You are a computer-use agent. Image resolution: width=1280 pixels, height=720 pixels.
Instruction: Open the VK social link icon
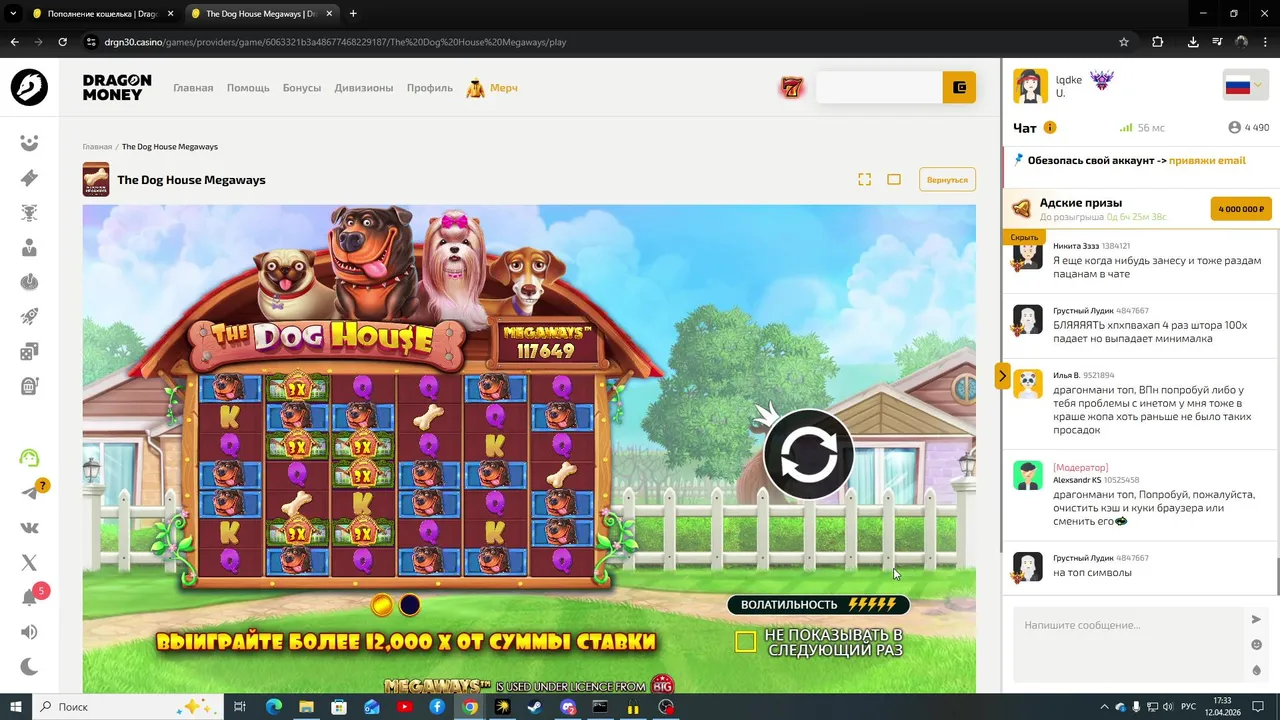click(x=29, y=528)
